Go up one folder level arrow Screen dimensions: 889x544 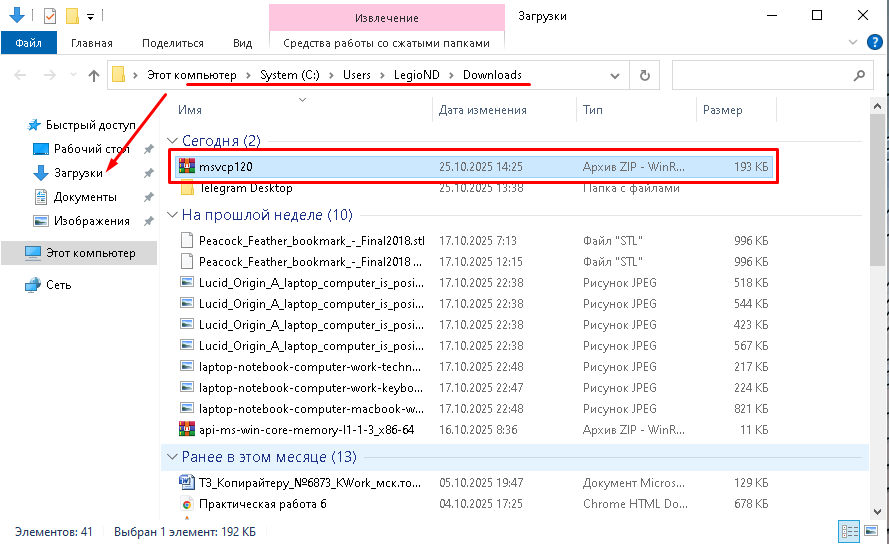point(94,75)
